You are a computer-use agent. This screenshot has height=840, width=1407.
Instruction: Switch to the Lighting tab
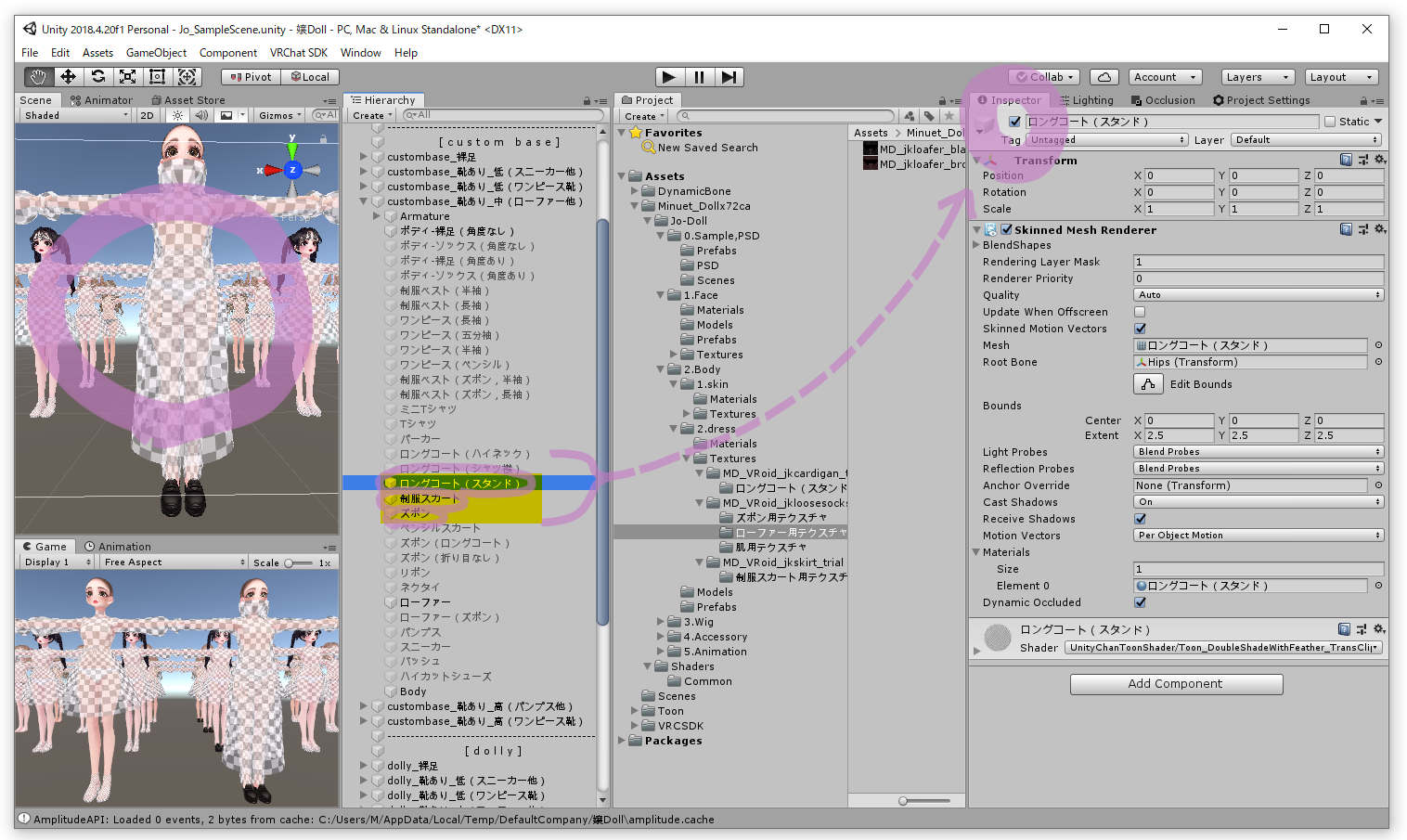coord(1086,100)
